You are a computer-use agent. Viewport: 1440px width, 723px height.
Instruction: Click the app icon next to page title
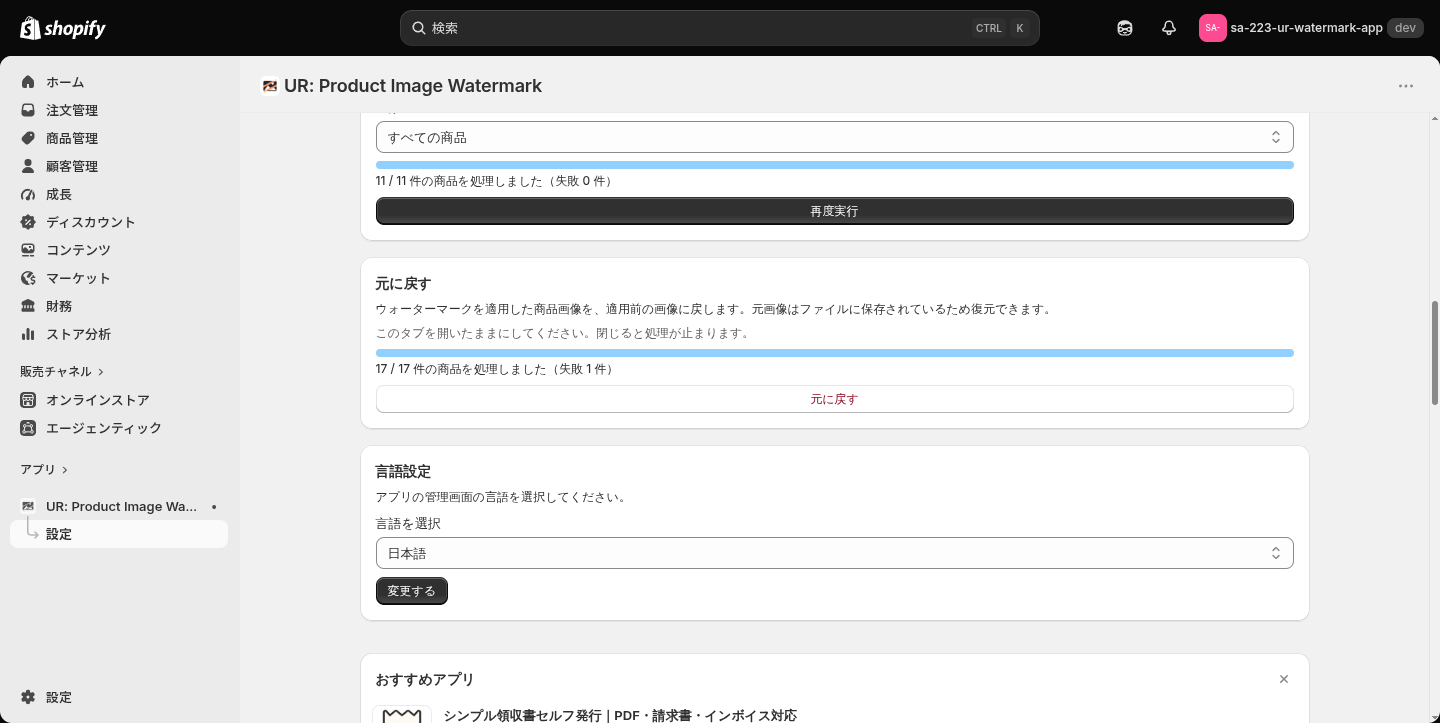[x=269, y=86]
